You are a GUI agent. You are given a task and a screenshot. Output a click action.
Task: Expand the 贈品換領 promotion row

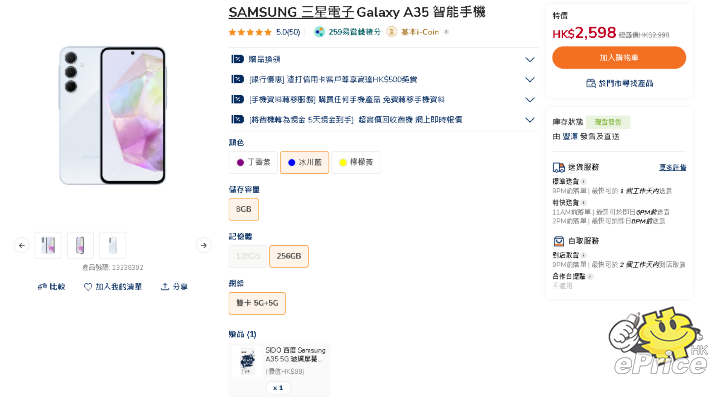click(529, 59)
